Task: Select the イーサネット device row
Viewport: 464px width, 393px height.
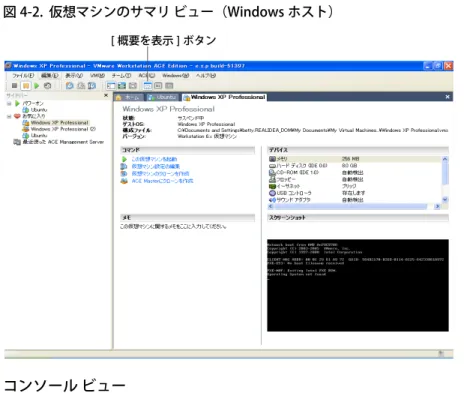Action: [x=355, y=186]
